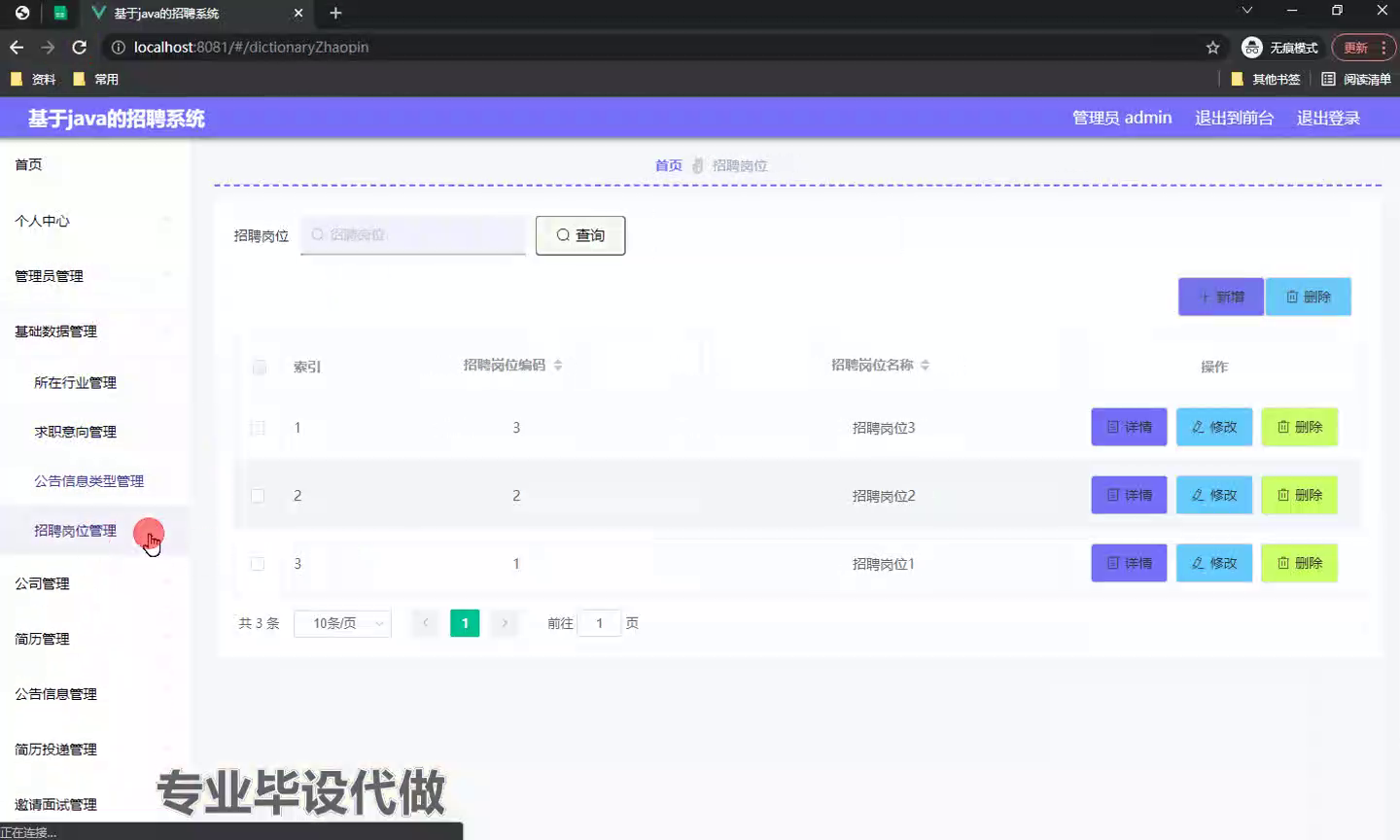Click the 前往 page number input
The height and width of the screenshot is (840, 1400).
coord(600,623)
